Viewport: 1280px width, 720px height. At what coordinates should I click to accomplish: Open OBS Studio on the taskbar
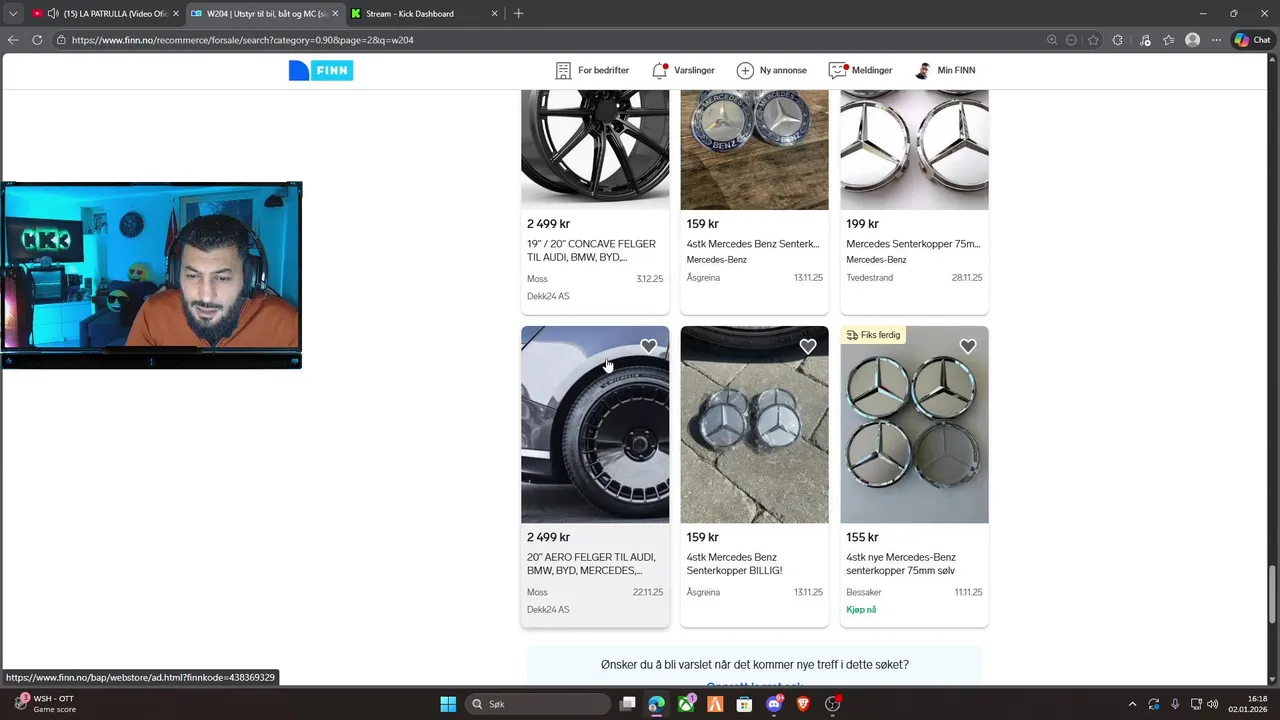coord(832,704)
